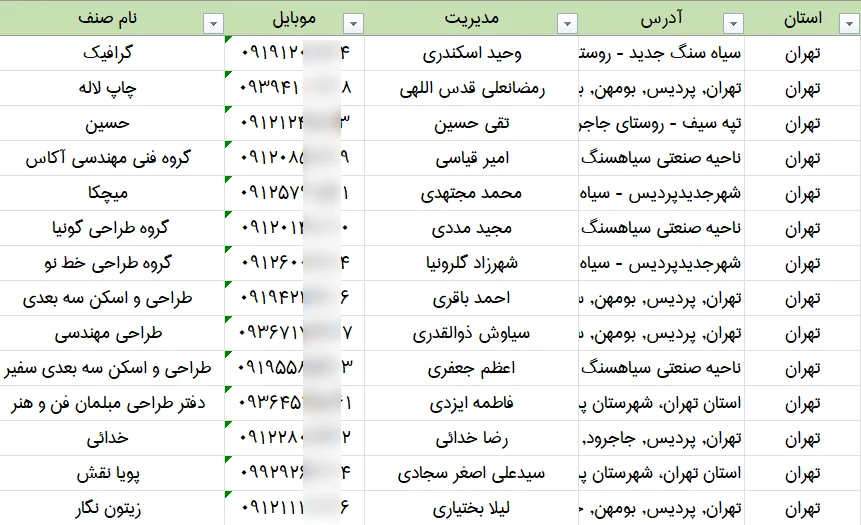Select the cell طراحی و اسکن سه بعدی سفیر
Image resolution: width=861 pixels, height=525 pixels.
[x=112, y=368]
